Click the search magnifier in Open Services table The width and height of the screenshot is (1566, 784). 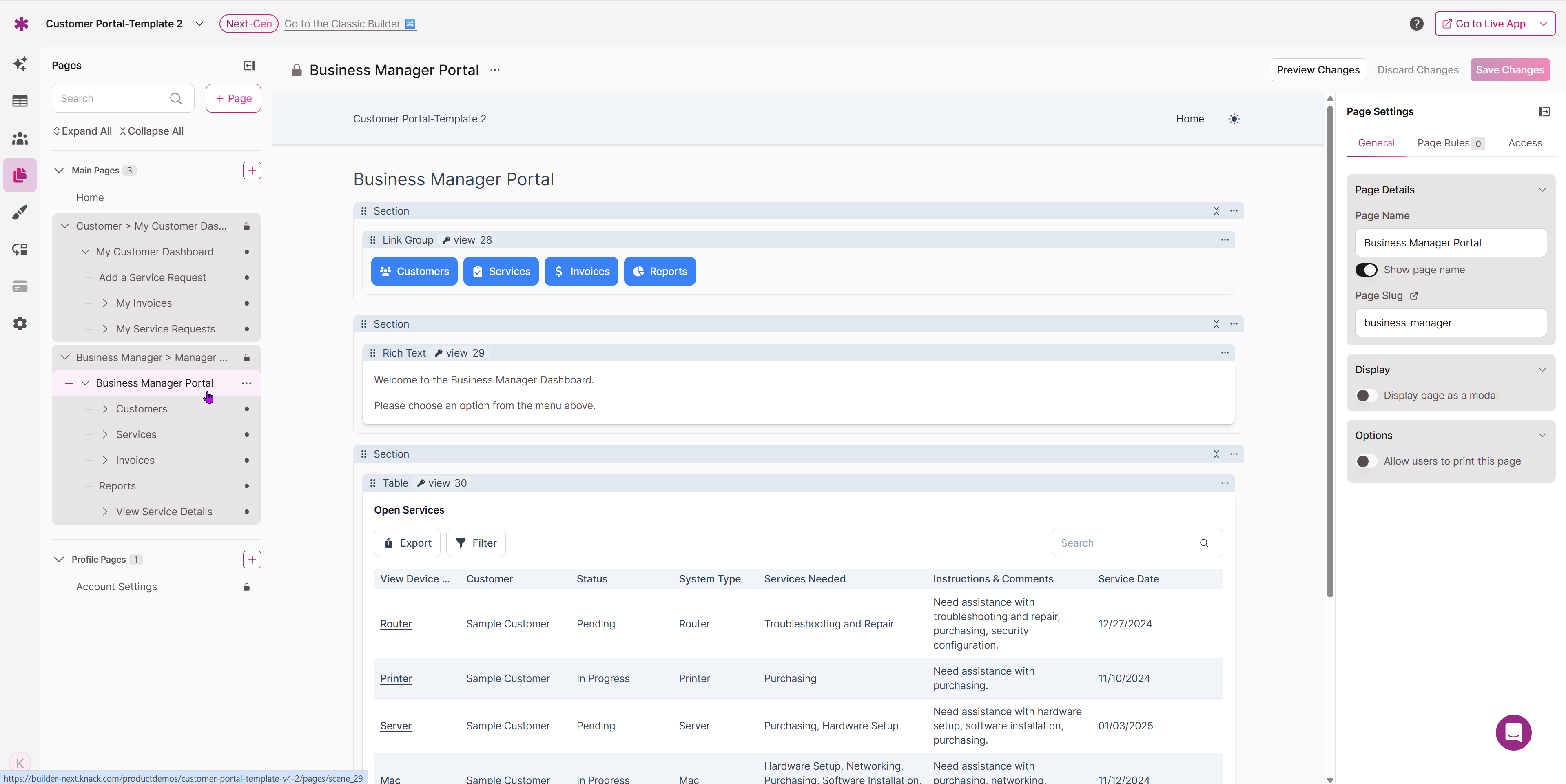tap(1204, 543)
